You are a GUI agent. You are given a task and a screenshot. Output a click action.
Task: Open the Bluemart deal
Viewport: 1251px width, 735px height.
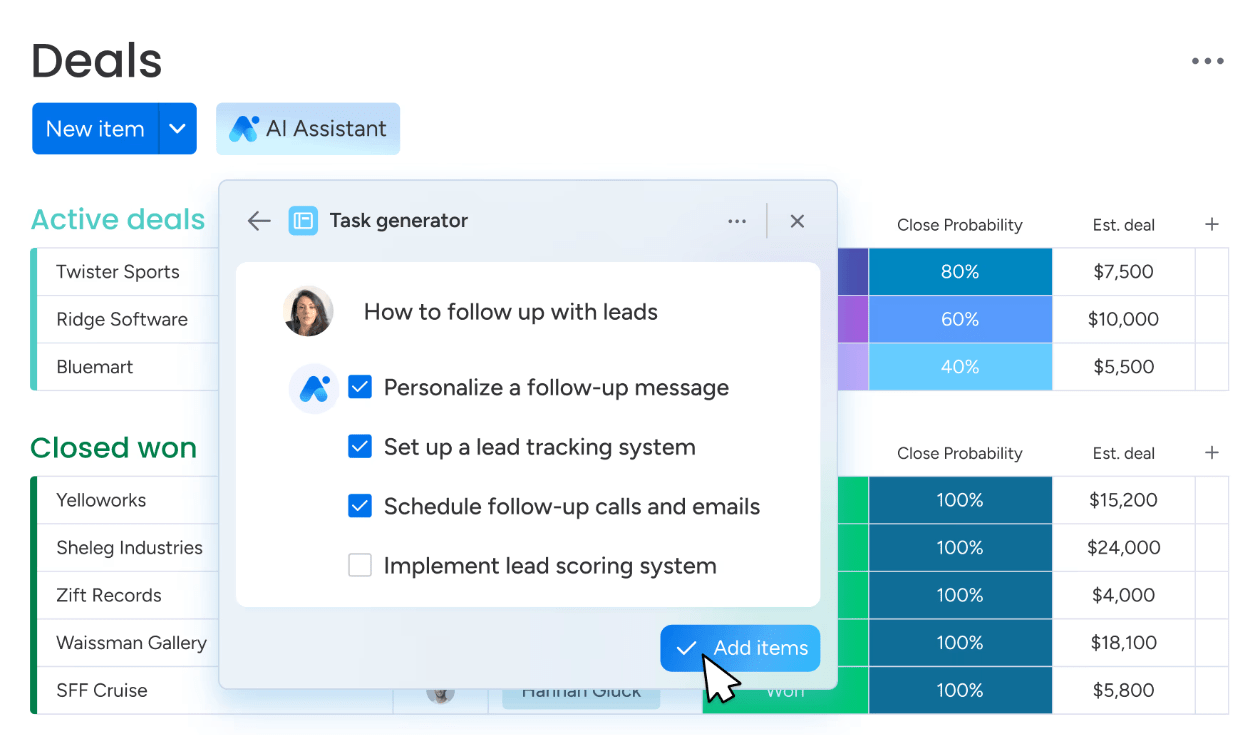[x=95, y=367]
